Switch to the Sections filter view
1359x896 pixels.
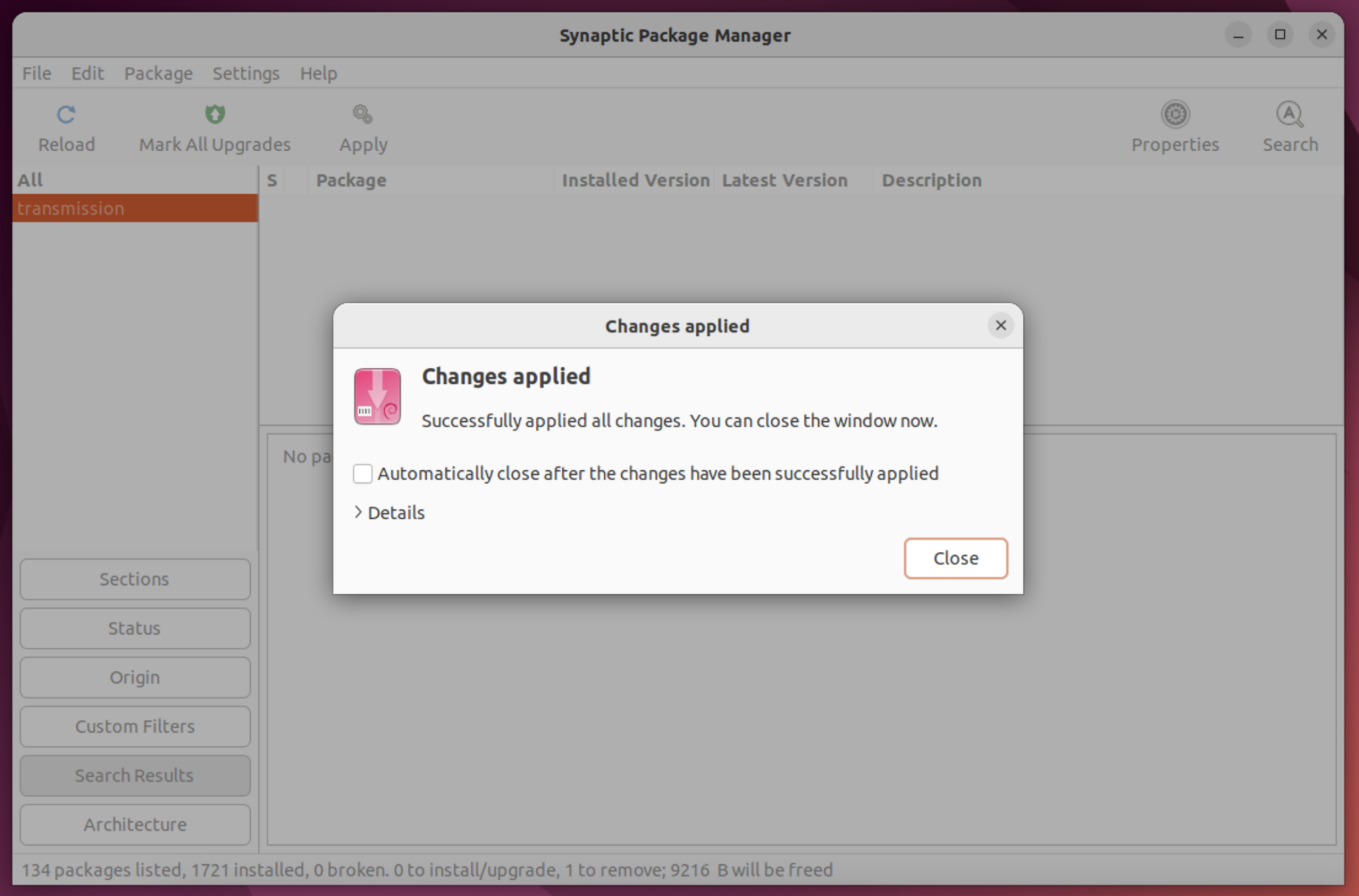coord(135,578)
